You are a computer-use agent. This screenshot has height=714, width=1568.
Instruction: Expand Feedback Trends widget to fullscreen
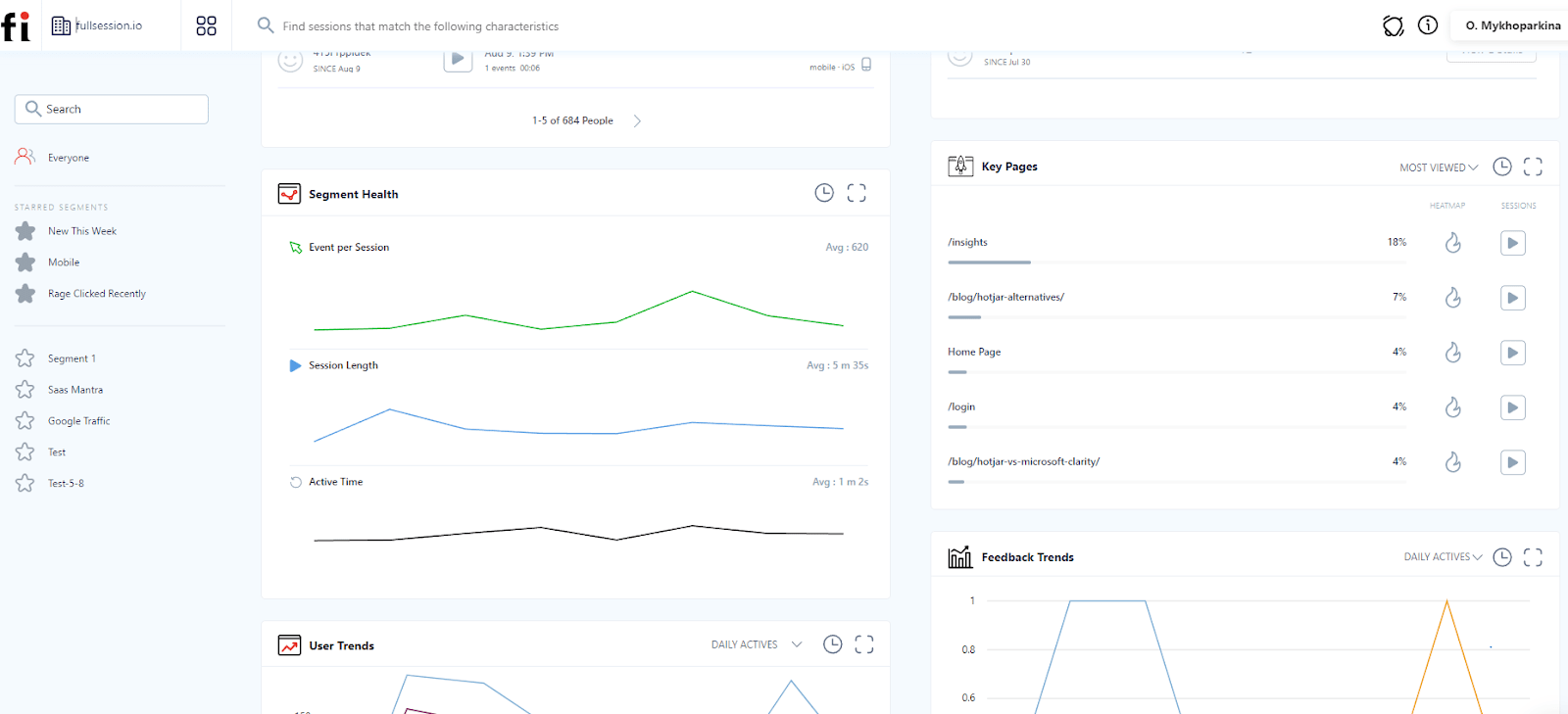coord(1533,557)
